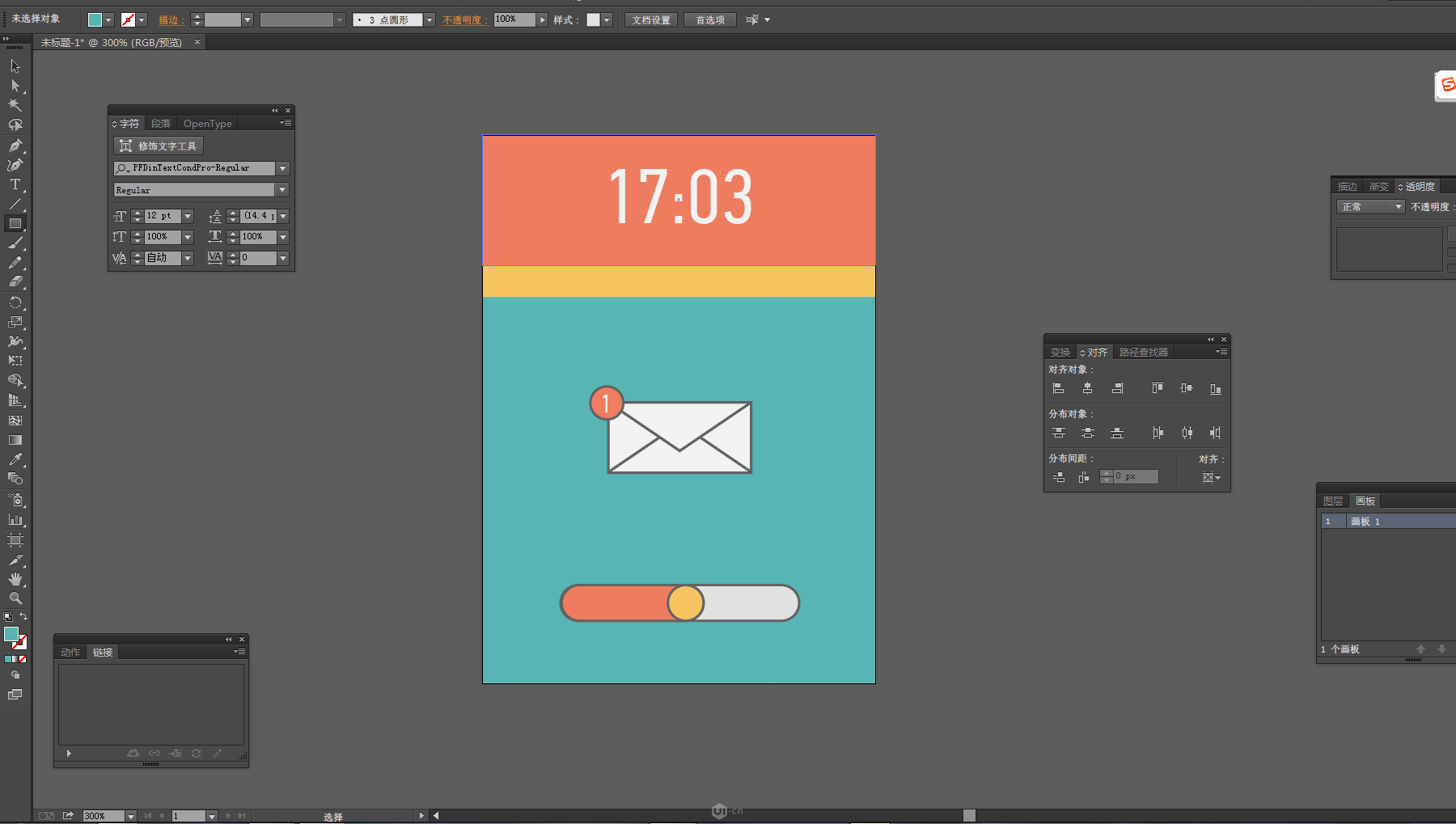The width and height of the screenshot is (1456, 824).
Task: Switch to the OpenType tab
Action: click(x=207, y=124)
